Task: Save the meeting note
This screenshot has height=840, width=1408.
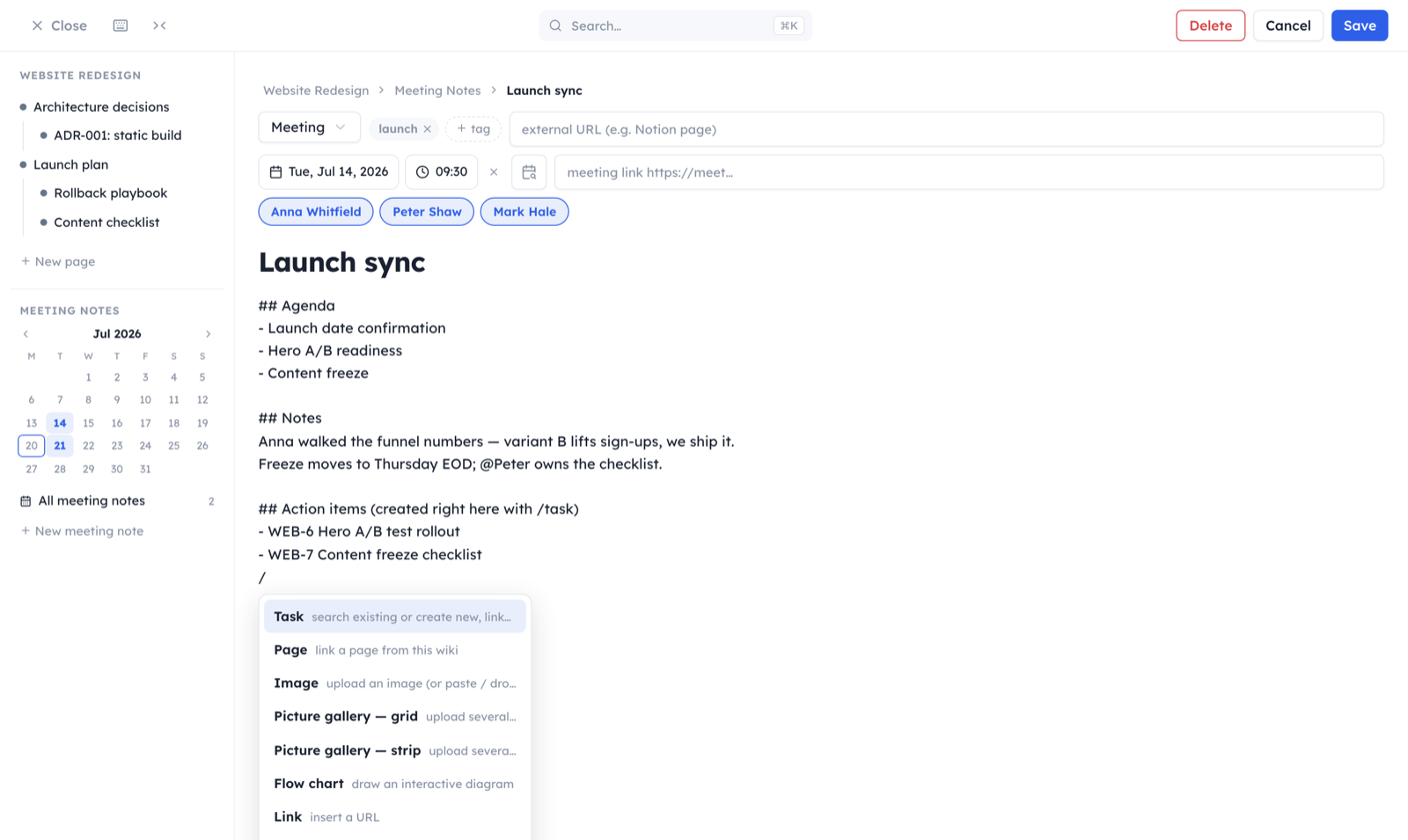Action: tap(1359, 26)
